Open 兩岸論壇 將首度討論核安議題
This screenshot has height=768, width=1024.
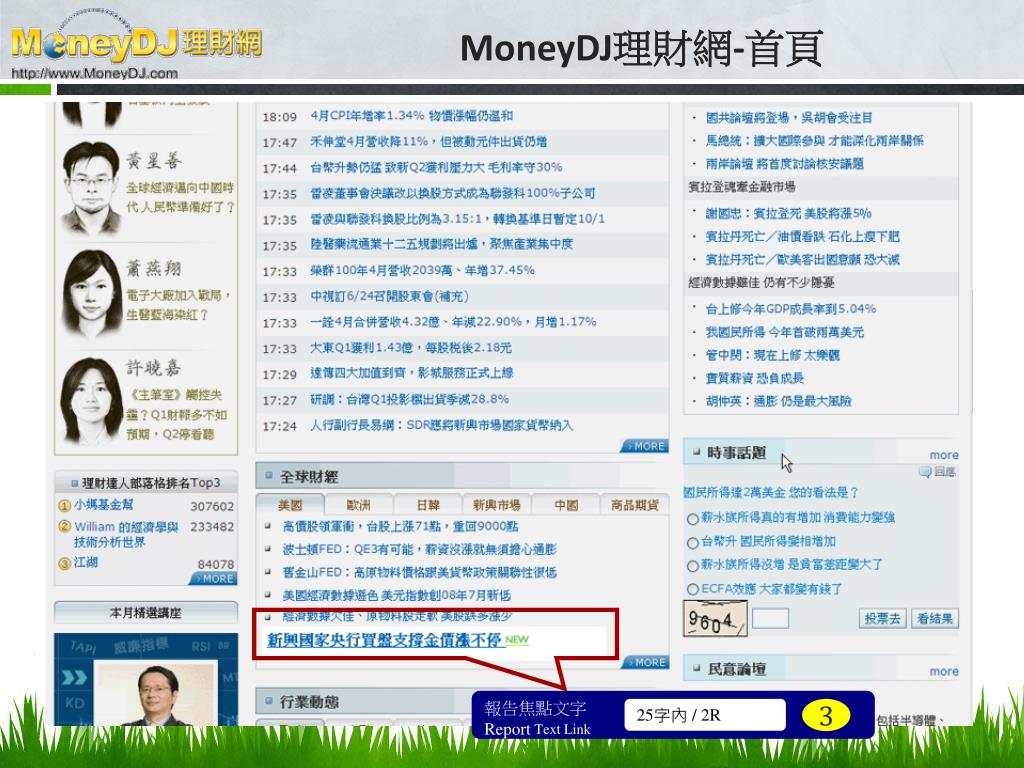point(784,164)
